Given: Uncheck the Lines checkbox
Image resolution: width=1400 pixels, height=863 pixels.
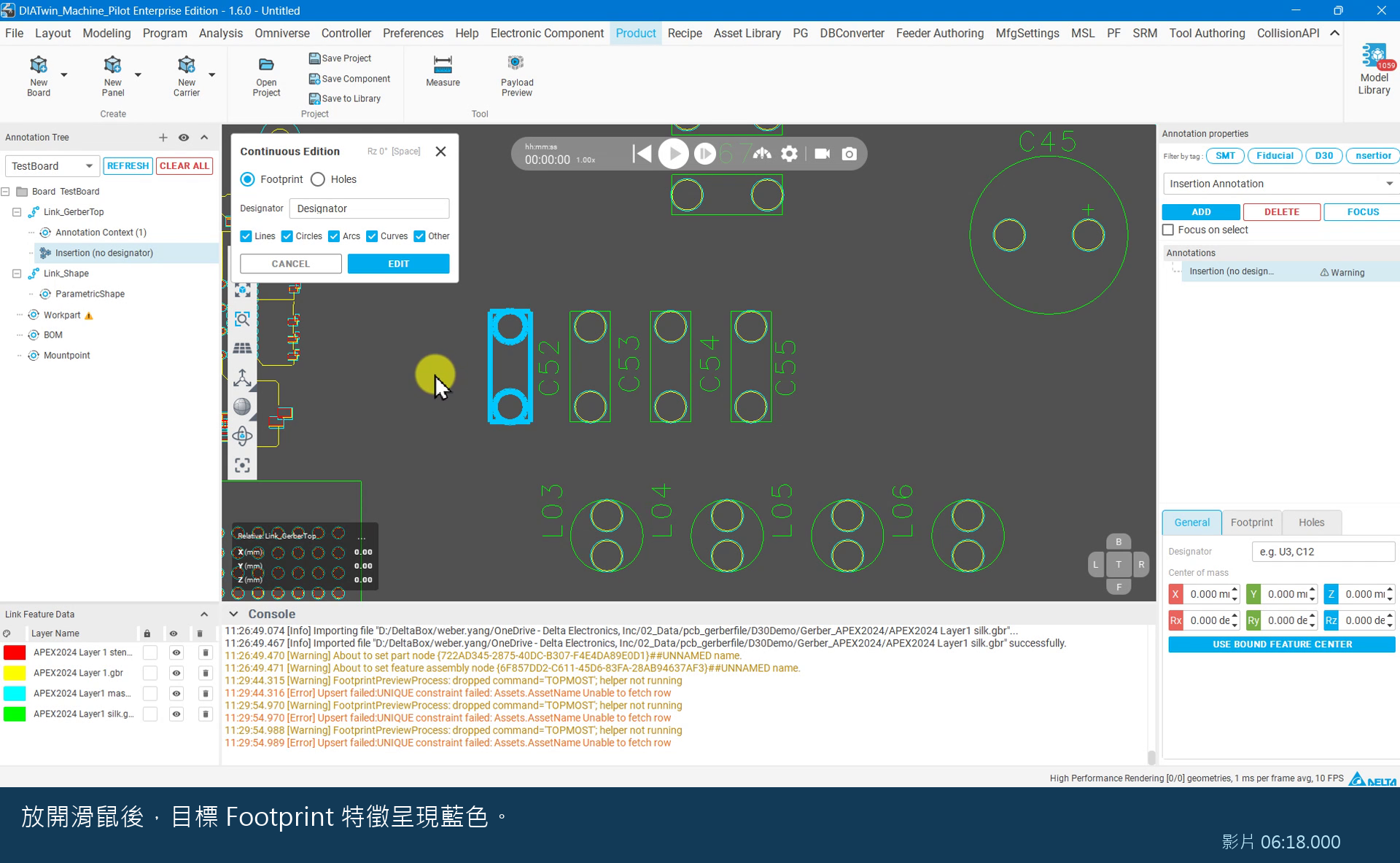Looking at the screenshot, I should pos(246,236).
